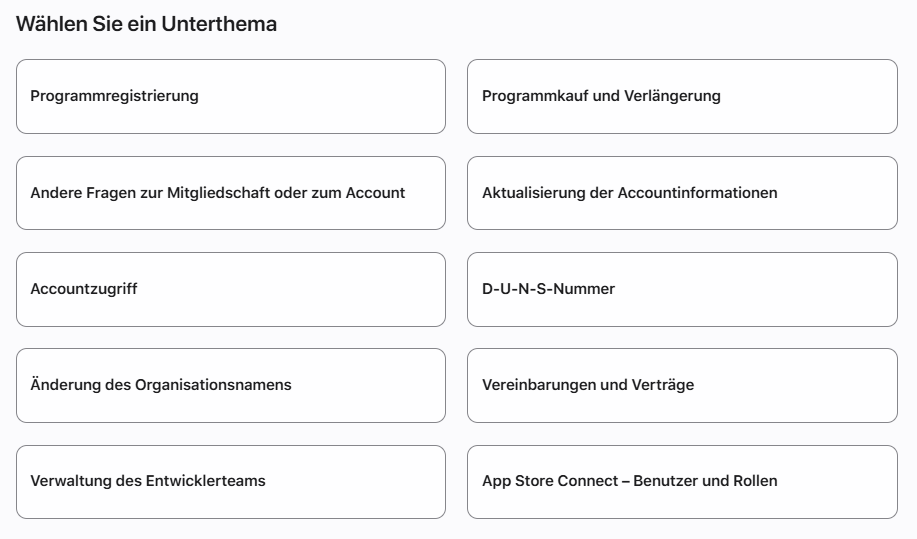Choose the account access subtopic tile
Image resolution: width=917 pixels, height=539 pixels.
[231, 289]
